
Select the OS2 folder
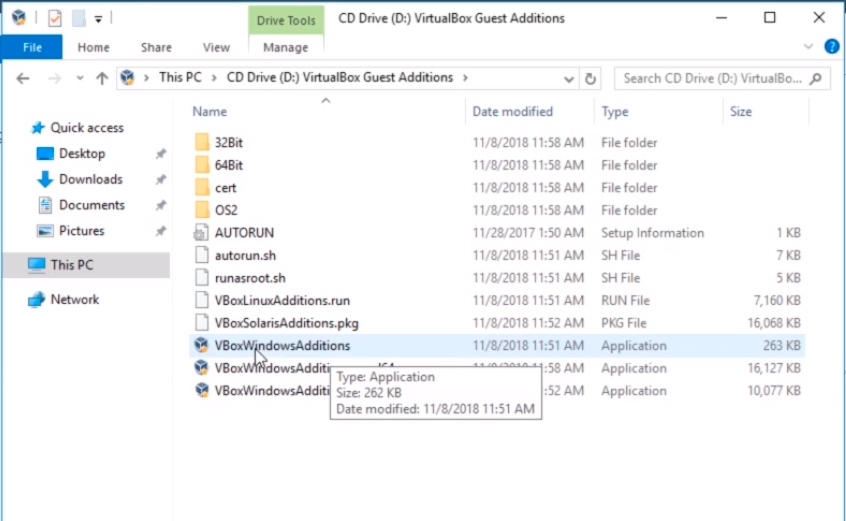[x=226, y=210]
